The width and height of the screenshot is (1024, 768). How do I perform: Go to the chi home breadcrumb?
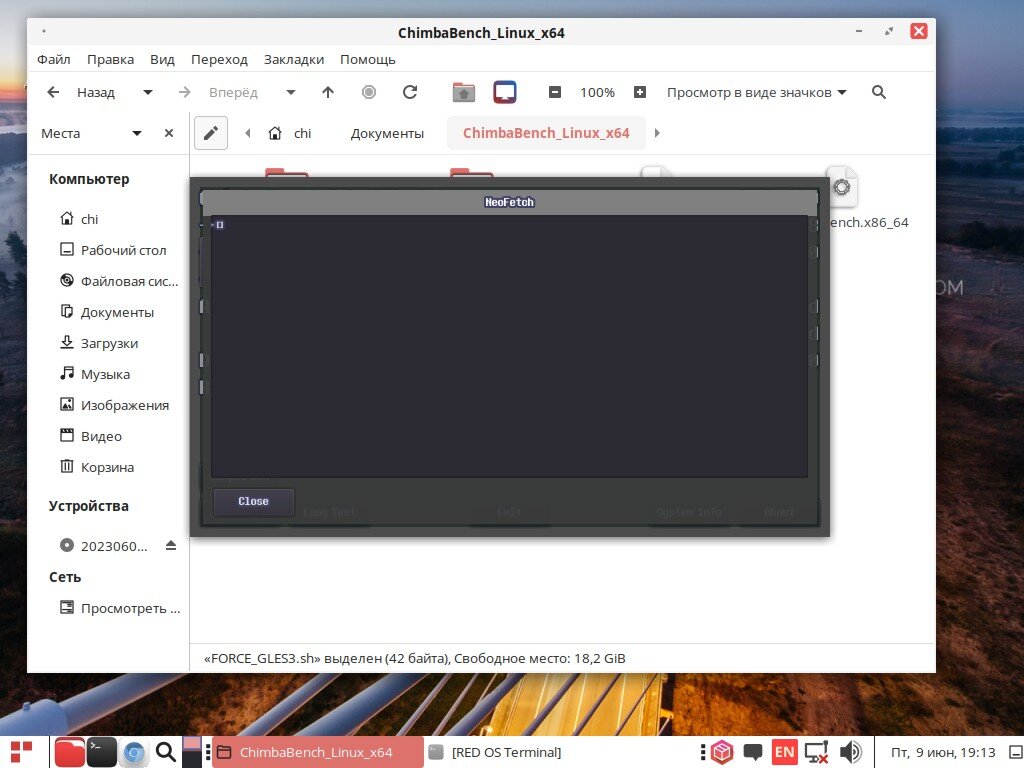click(x=290, y=133)
